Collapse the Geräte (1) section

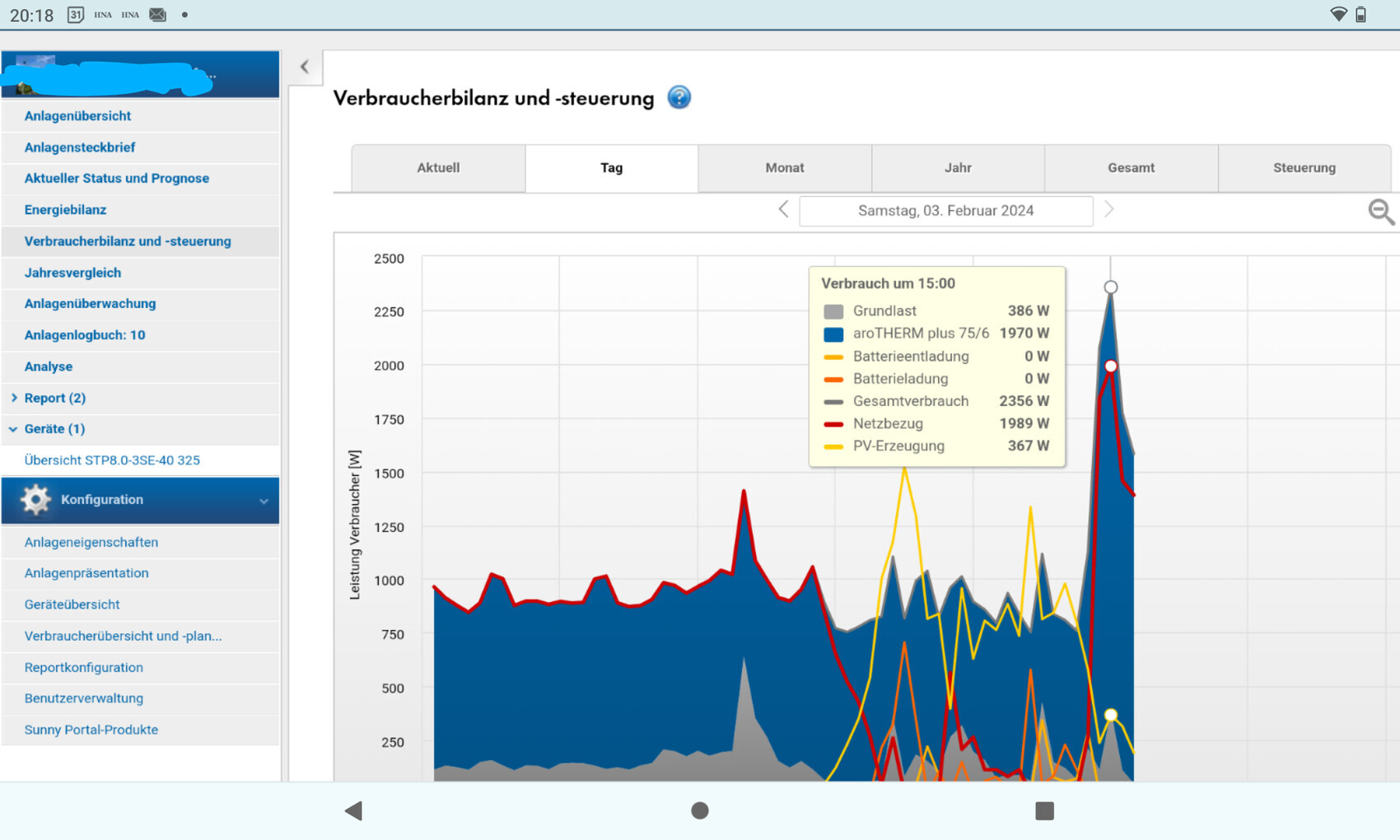point(13,429)
